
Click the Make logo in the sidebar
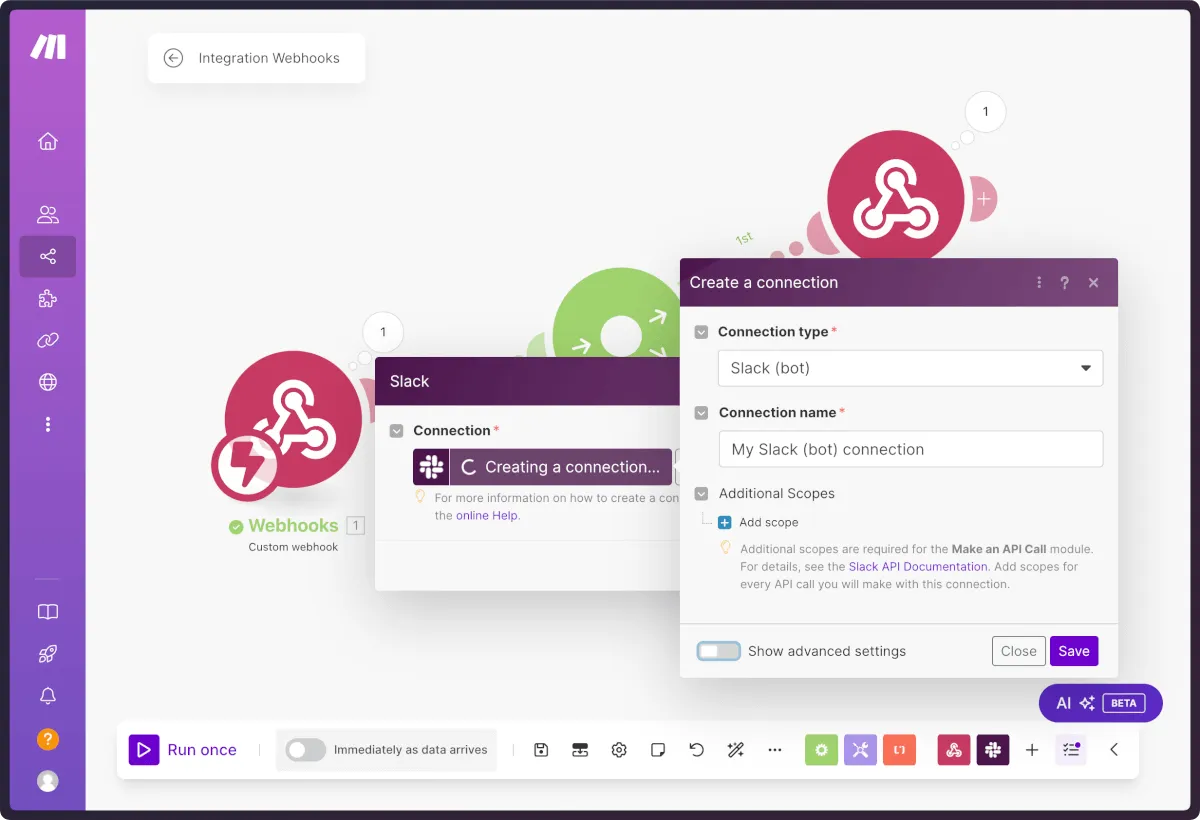48,46
